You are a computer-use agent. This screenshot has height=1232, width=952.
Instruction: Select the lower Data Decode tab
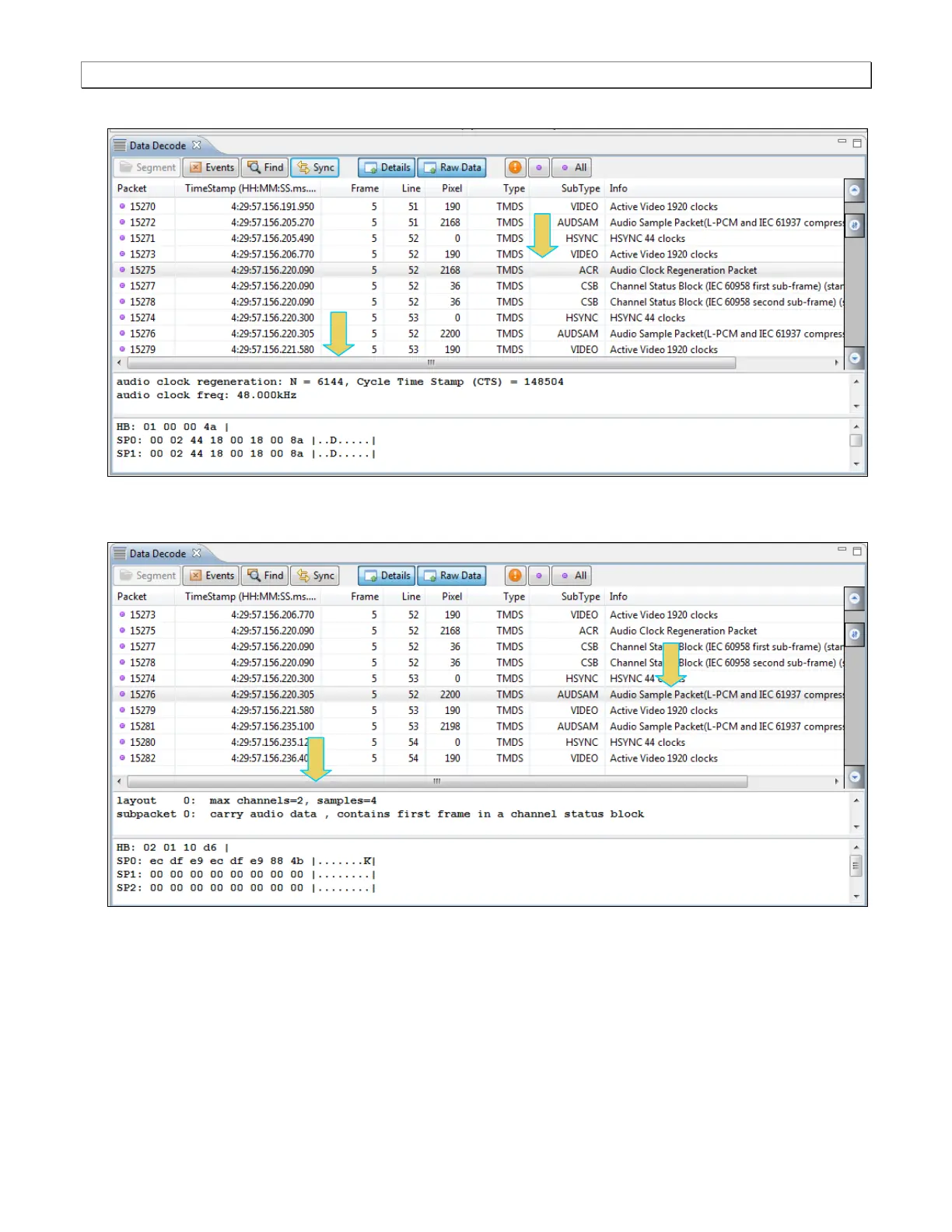click(x=157, y=554)
